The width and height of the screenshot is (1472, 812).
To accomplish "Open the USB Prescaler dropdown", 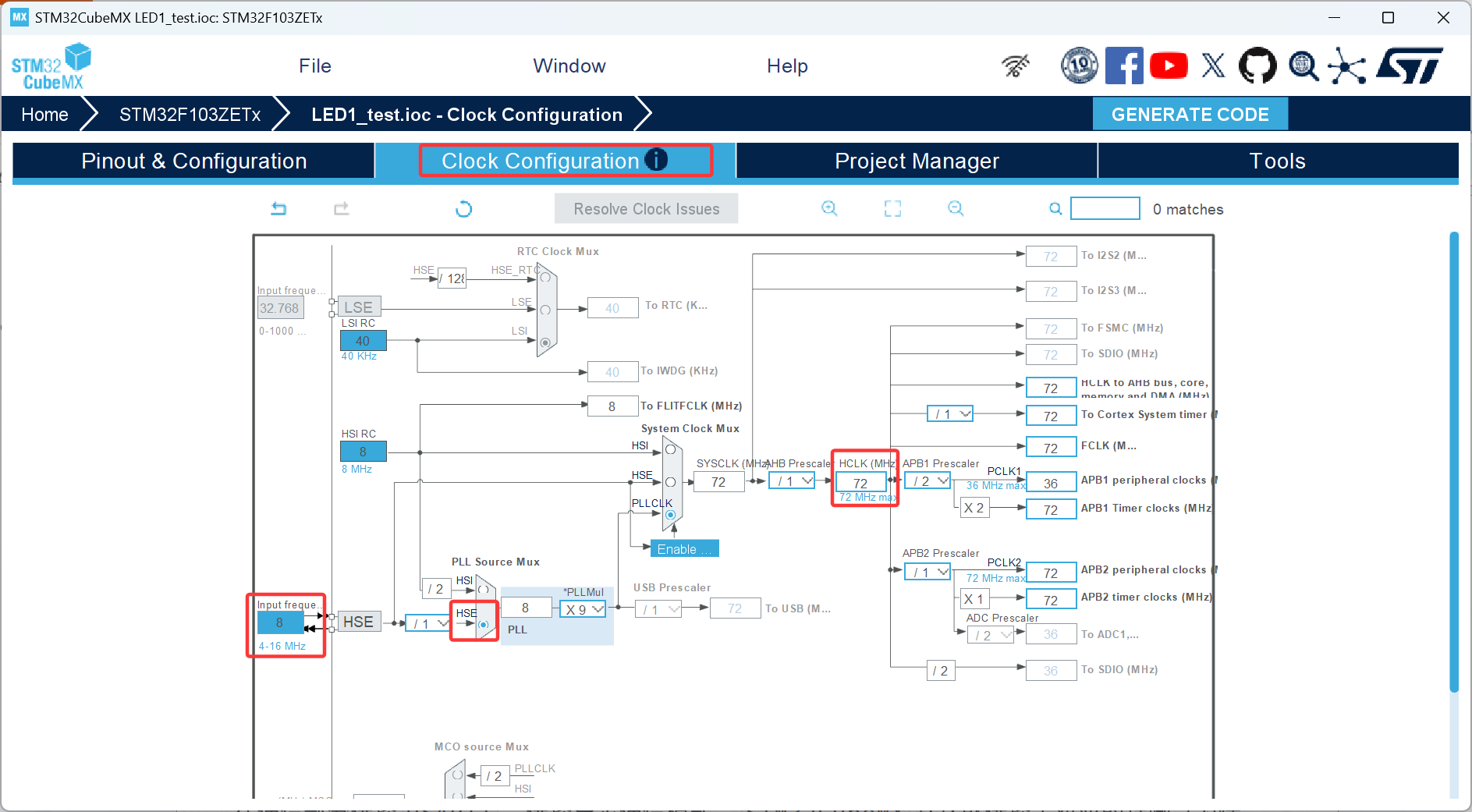I will [658, 609].
